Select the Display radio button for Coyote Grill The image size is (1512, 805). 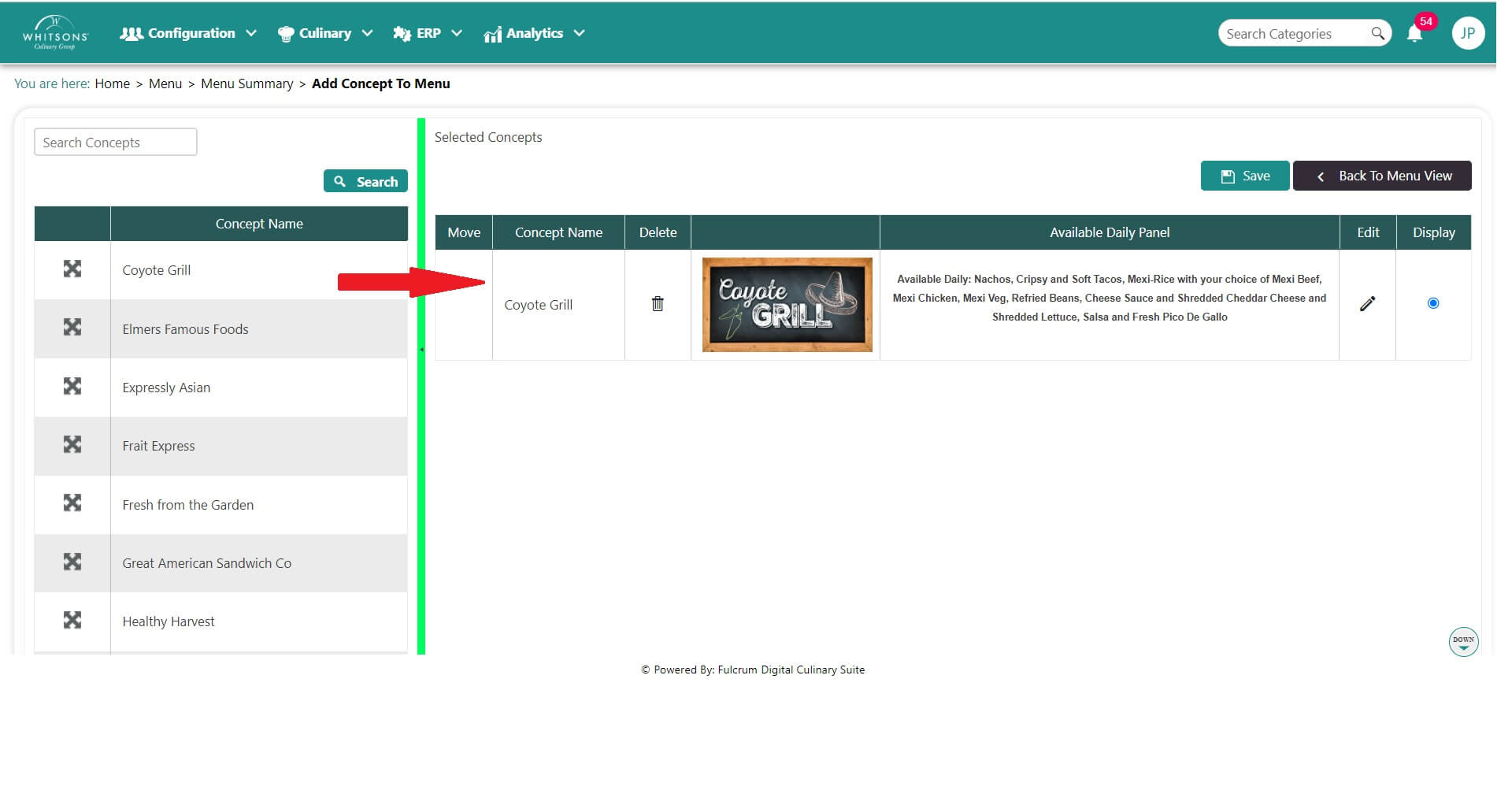[1432, 303]
